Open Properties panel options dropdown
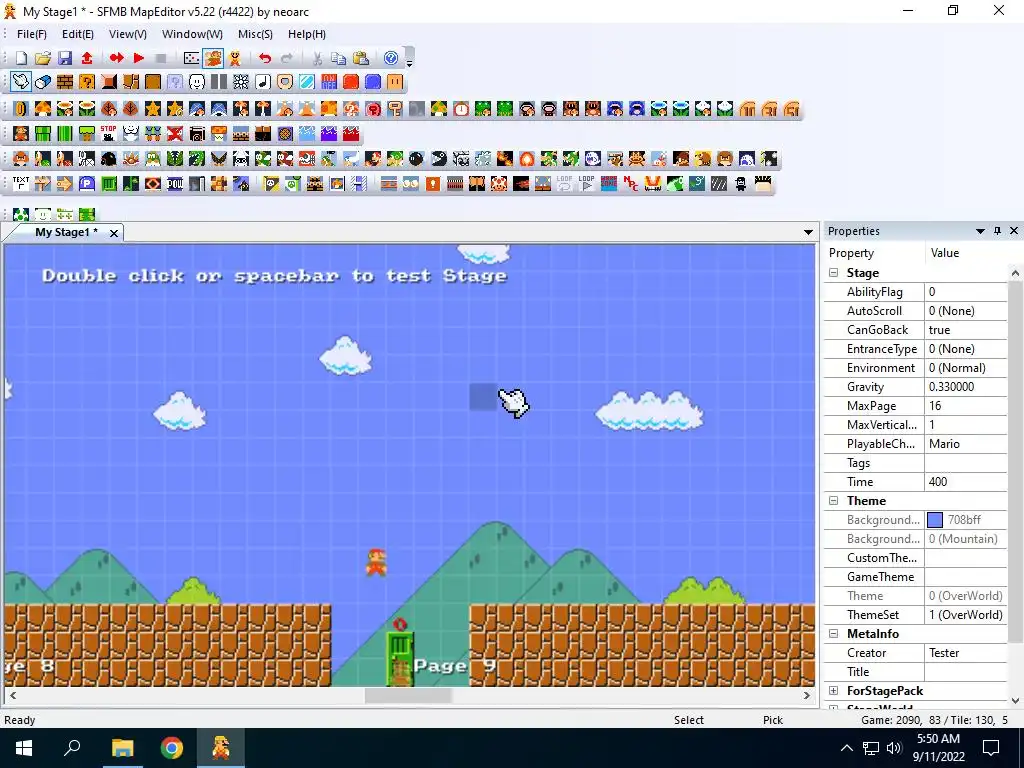Viewport: 1024px width, 768px height. coord(980,231)
